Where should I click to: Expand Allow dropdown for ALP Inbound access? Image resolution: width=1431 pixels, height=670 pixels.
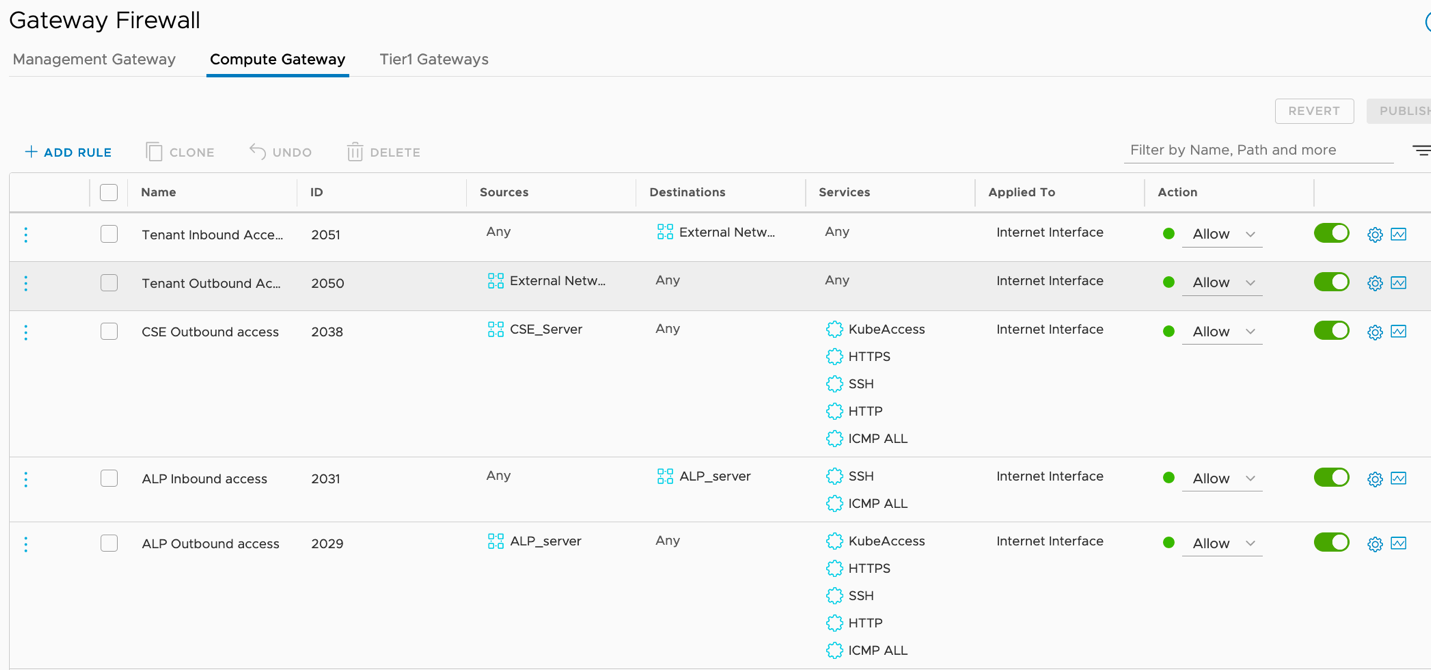tap(1222, 479)
